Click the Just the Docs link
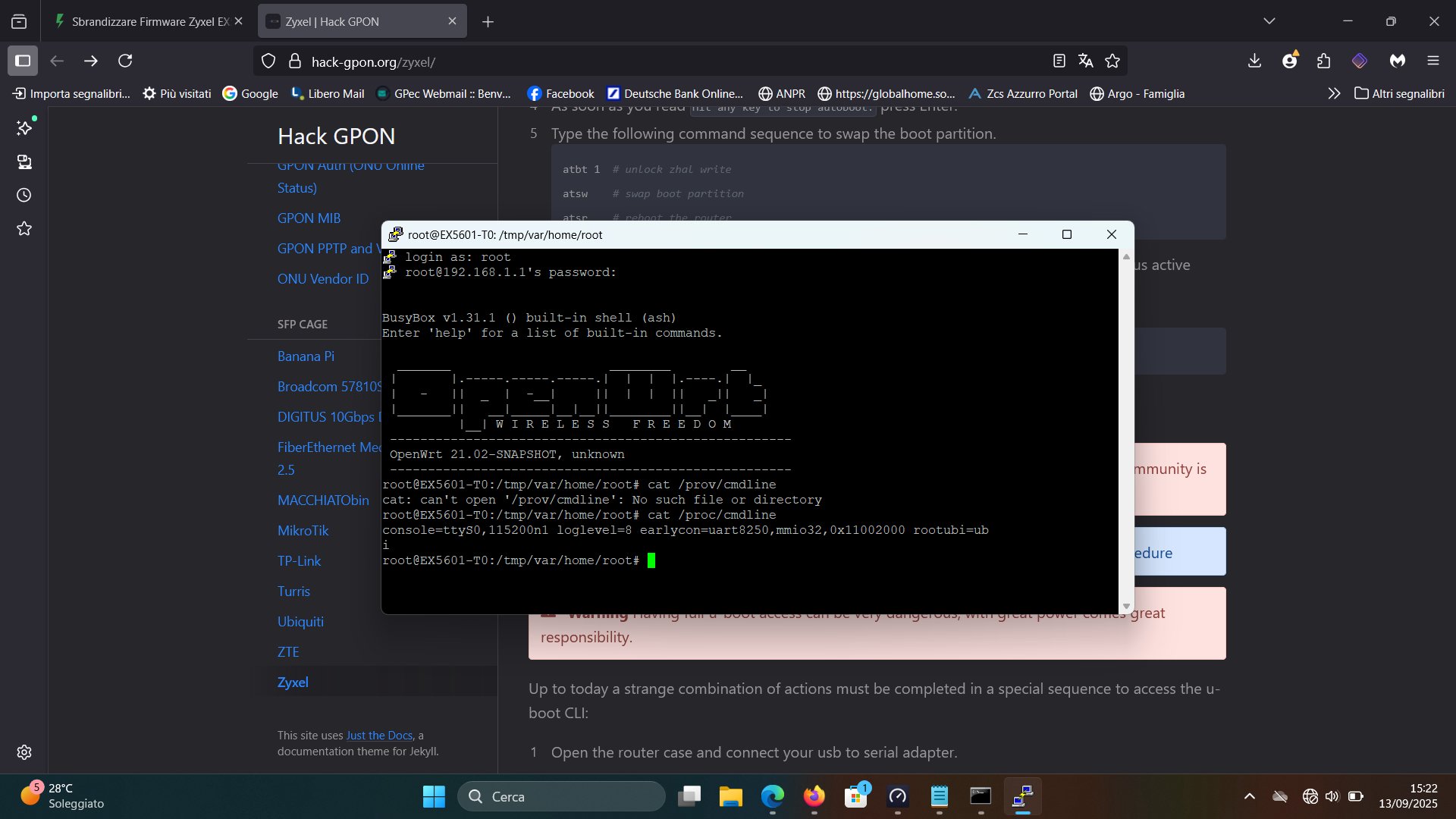This screenshot has width=1456, height=819. click(x=379, y=735)
